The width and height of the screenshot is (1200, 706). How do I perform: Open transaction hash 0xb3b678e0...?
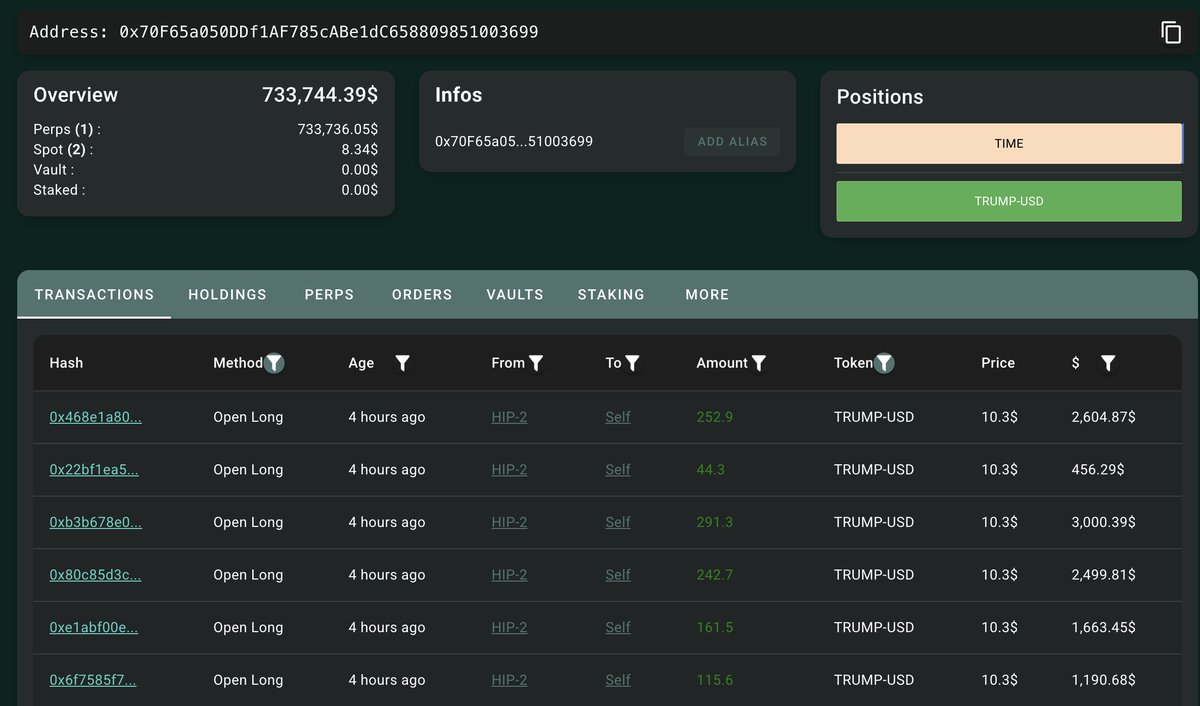click(95, 522)
